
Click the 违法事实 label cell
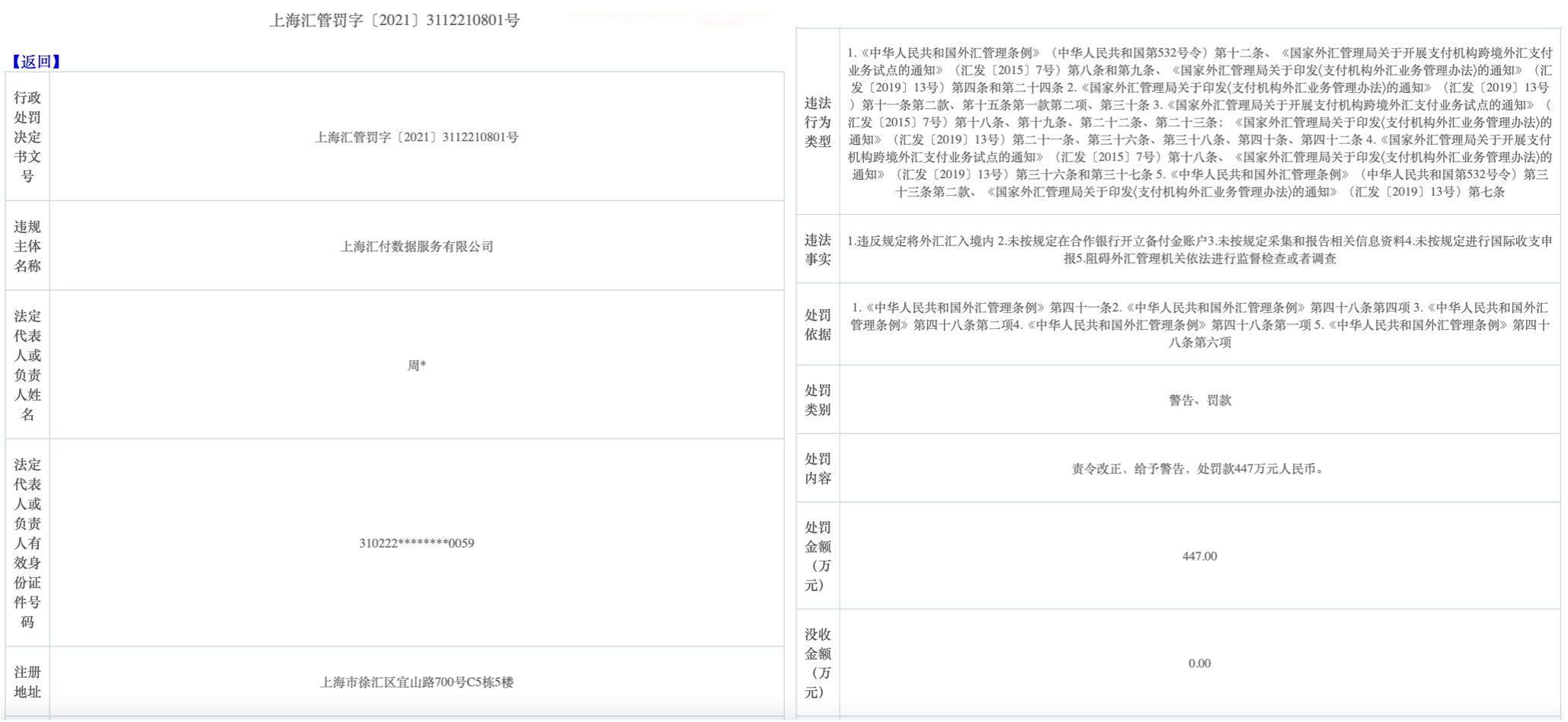click(818, 249)
